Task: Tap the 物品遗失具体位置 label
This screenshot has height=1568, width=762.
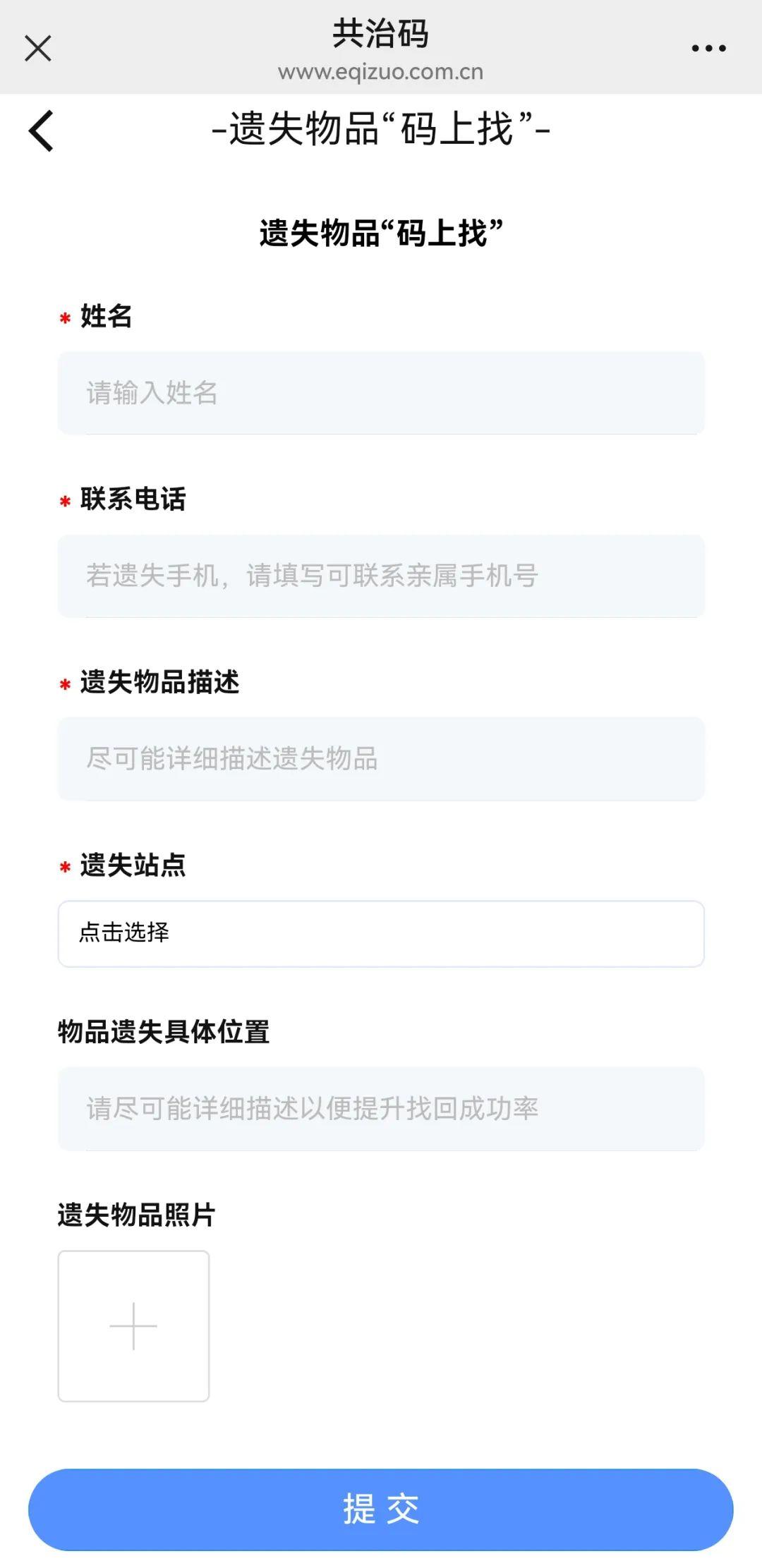Action: tap(164, 1032)
